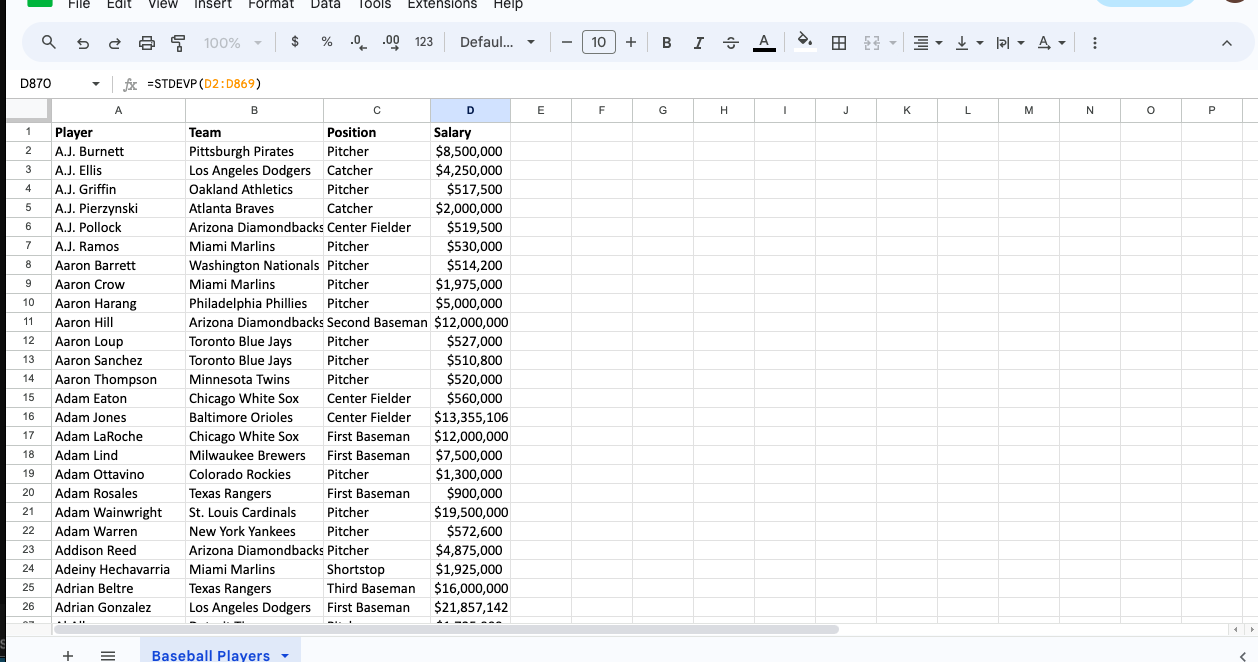Select the Paint format tool
1258x662 pixels.
point(178,42)
